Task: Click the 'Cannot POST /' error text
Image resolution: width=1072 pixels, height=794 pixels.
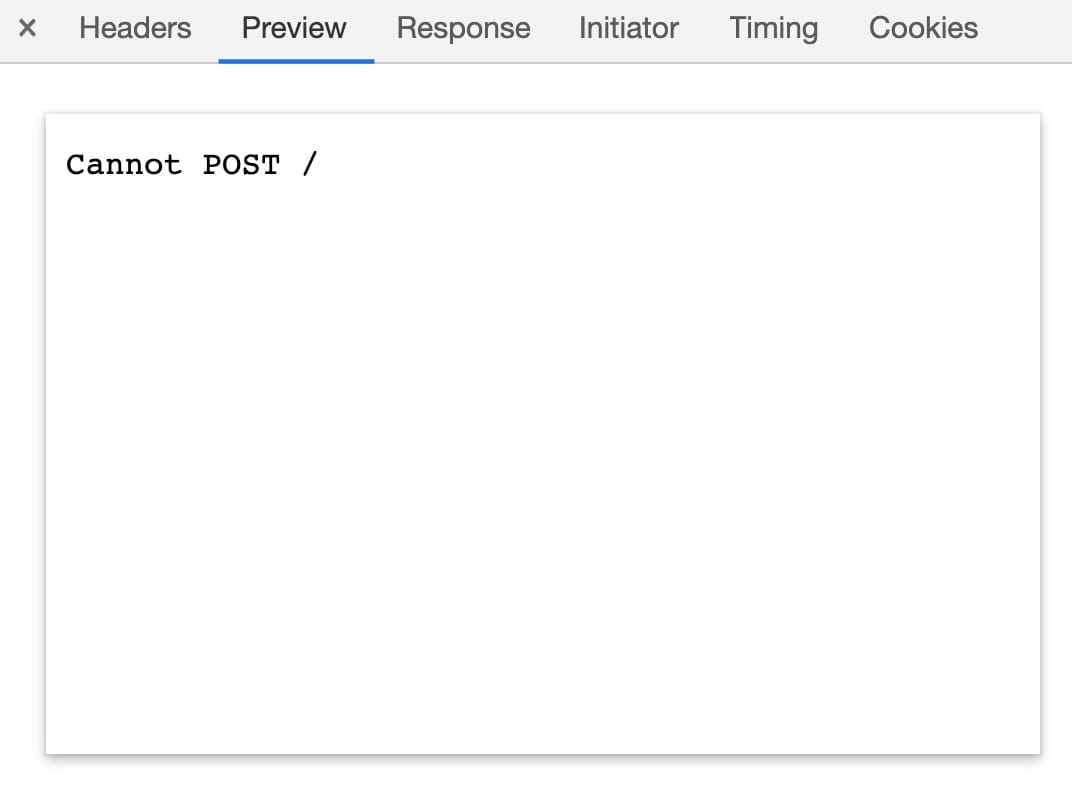Action: pos(191,165)
